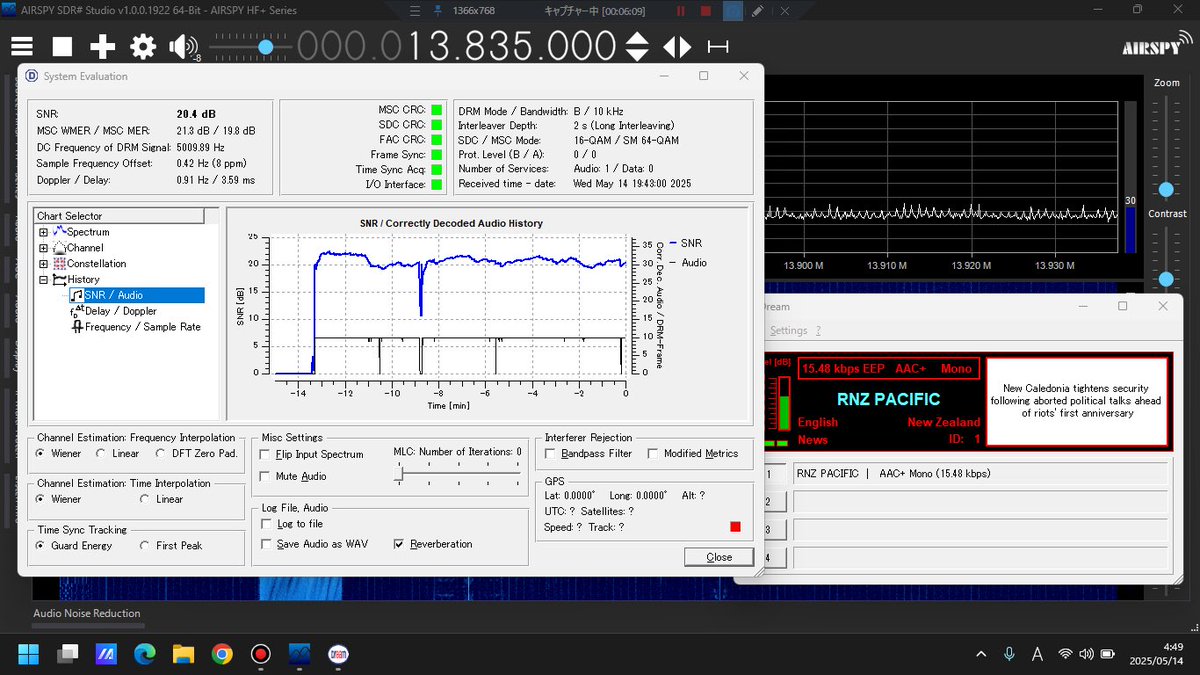Enable Bandpass Filter checkbox
Image resolution: width=1200 pixels, height=675 pixels.
click(x=551, y=454)
